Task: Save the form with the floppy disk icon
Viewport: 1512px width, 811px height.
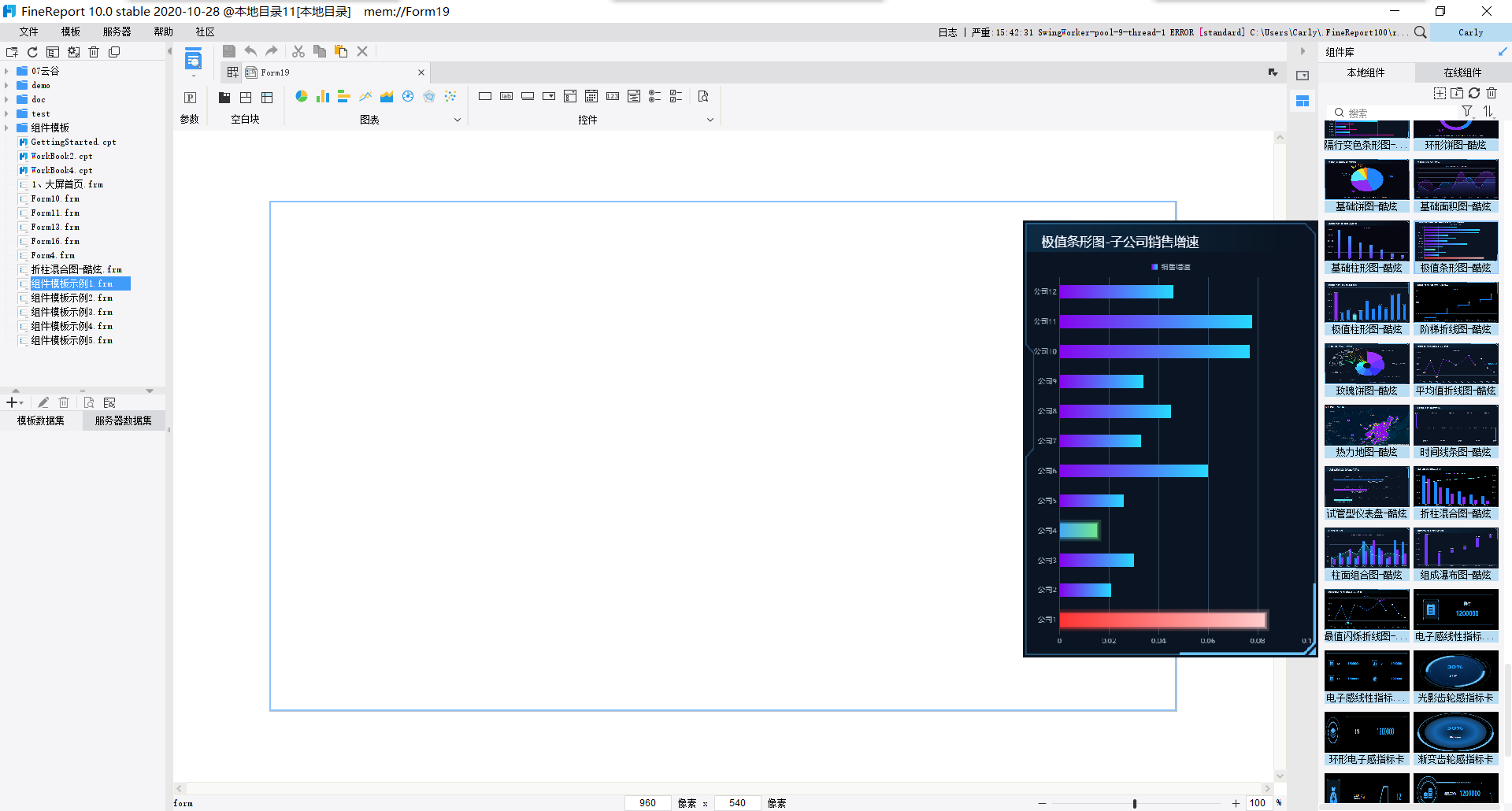Action: click(x=229, y=51)
